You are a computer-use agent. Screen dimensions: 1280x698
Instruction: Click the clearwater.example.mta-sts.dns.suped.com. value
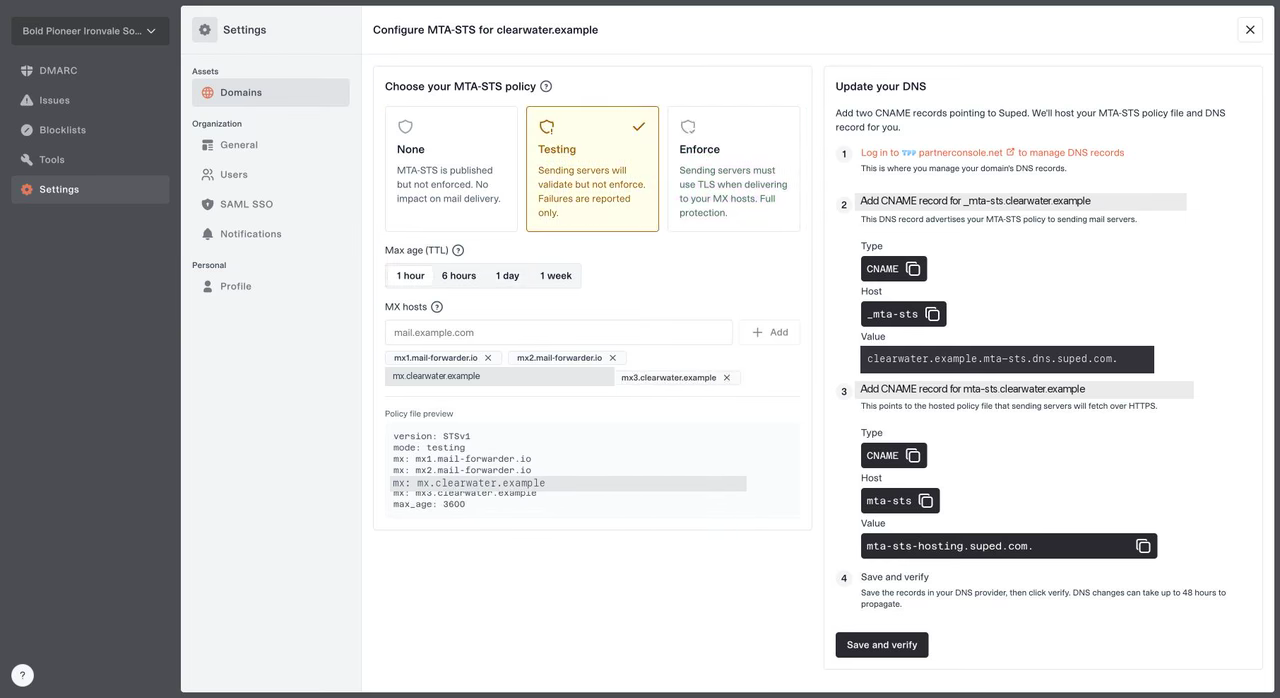click(x=1007, y=359)
